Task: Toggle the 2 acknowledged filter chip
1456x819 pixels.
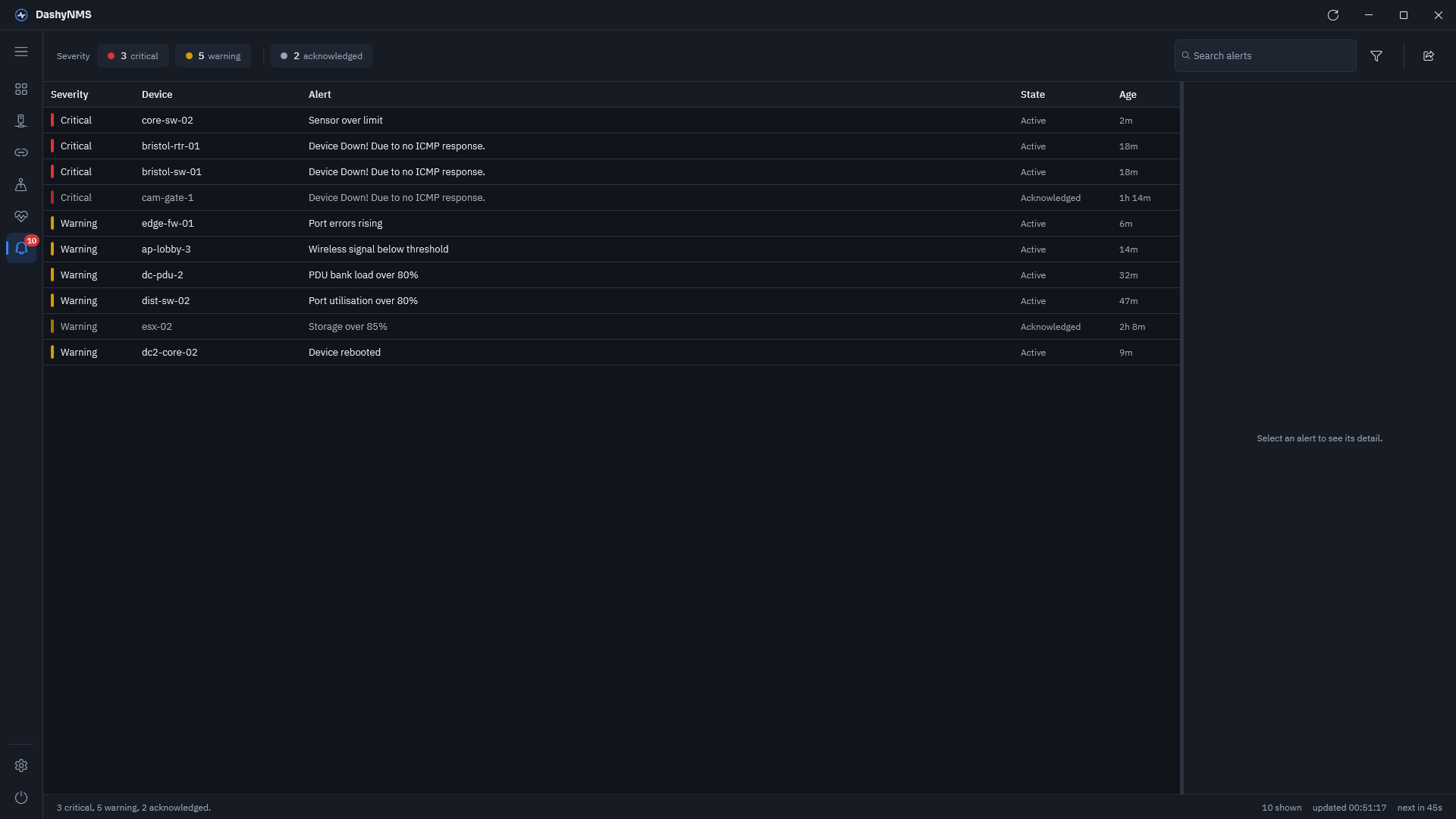Action: click(322, 56)
